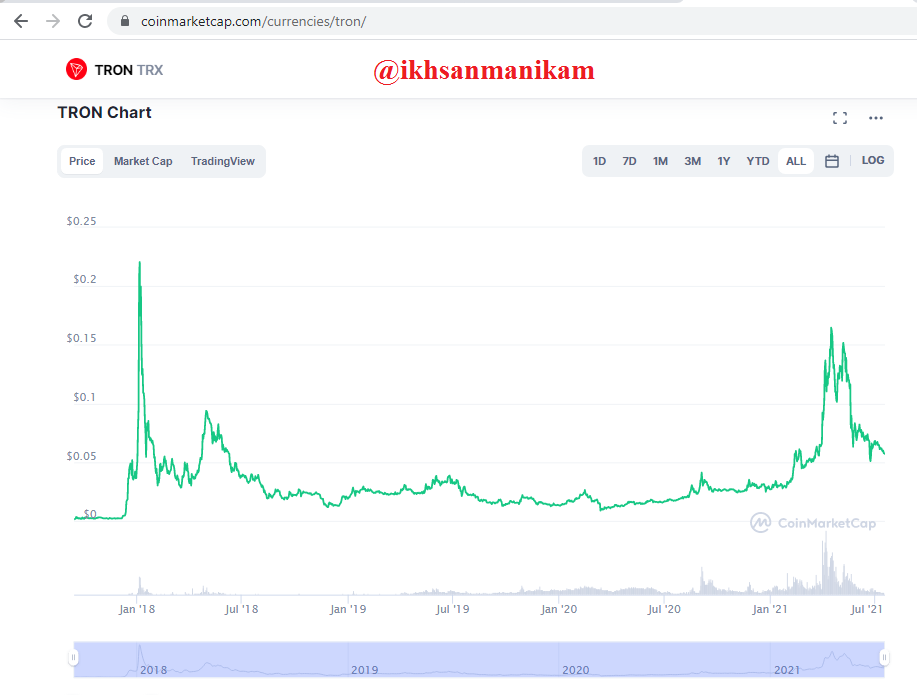The image size is (917, 695).
Task: Click the $0.05 y-axis label
Action: click(x=81, y=456)
